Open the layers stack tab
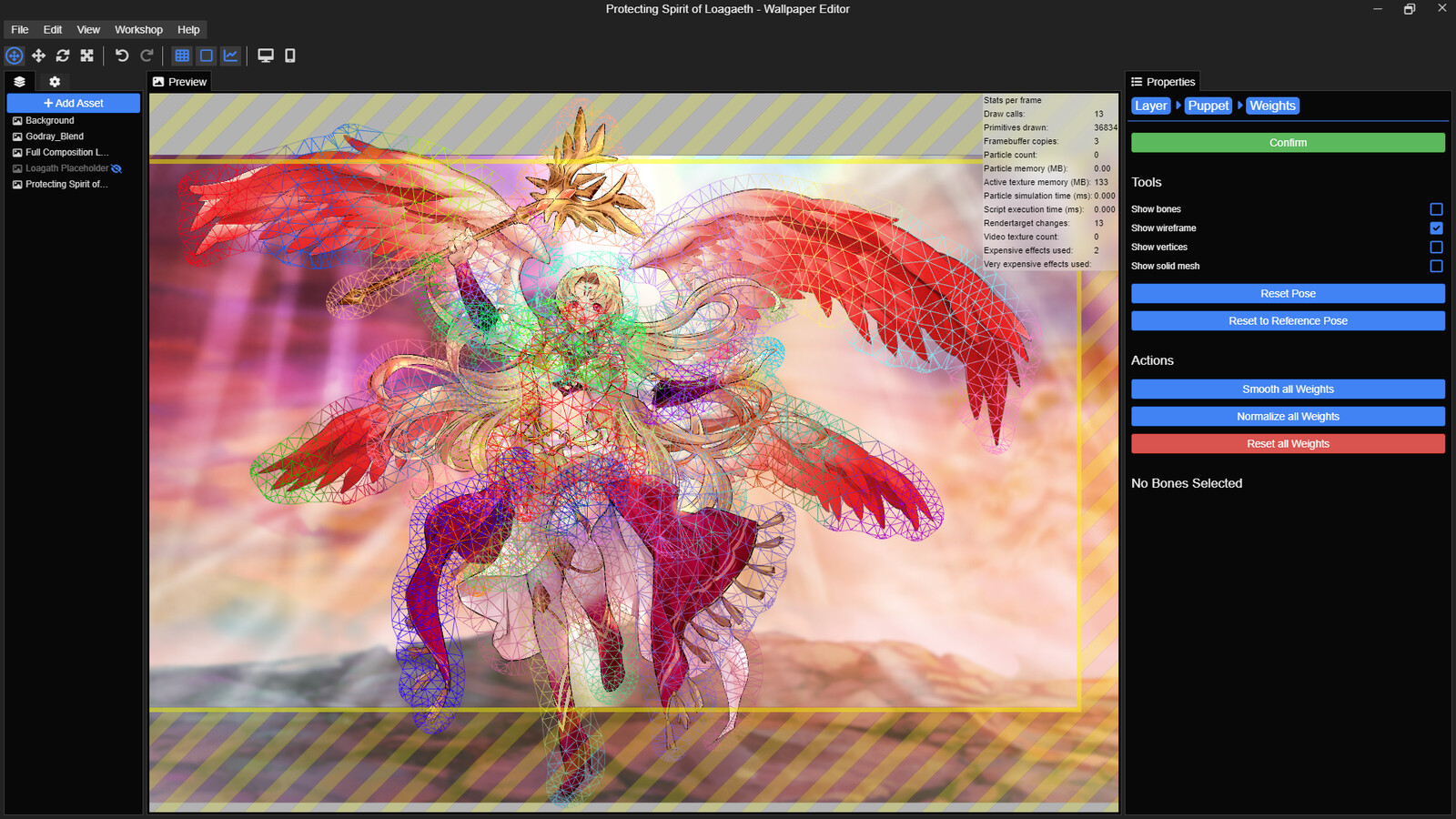 (19, 82)
